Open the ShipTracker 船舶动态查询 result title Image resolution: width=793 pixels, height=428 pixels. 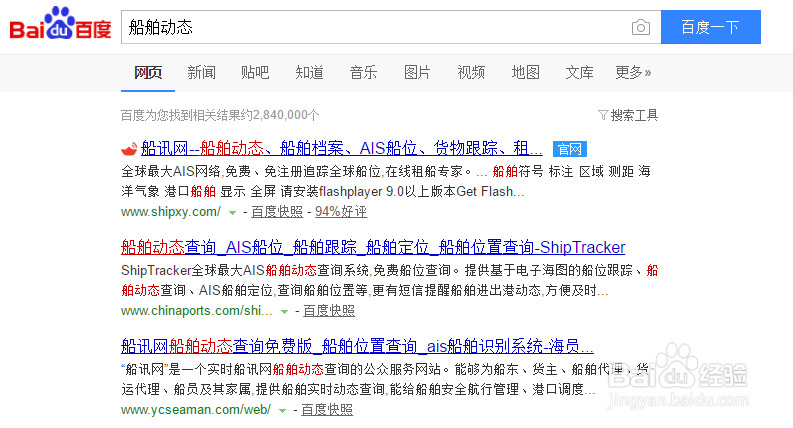pyautogui.click(x=373, y=247)
